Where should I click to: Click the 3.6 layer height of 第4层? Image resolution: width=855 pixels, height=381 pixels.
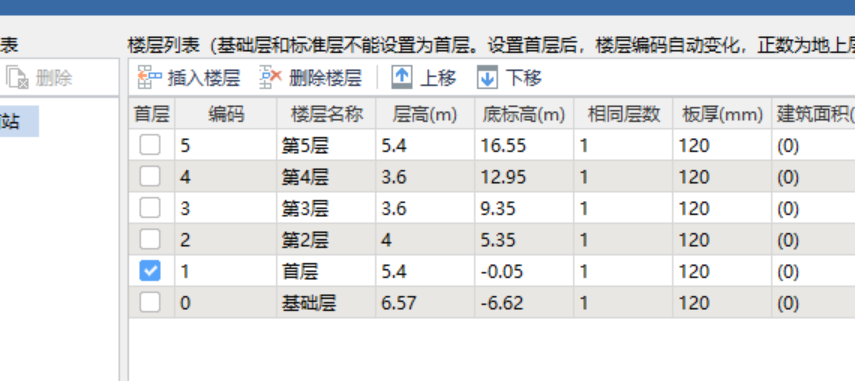click(425, 177)
